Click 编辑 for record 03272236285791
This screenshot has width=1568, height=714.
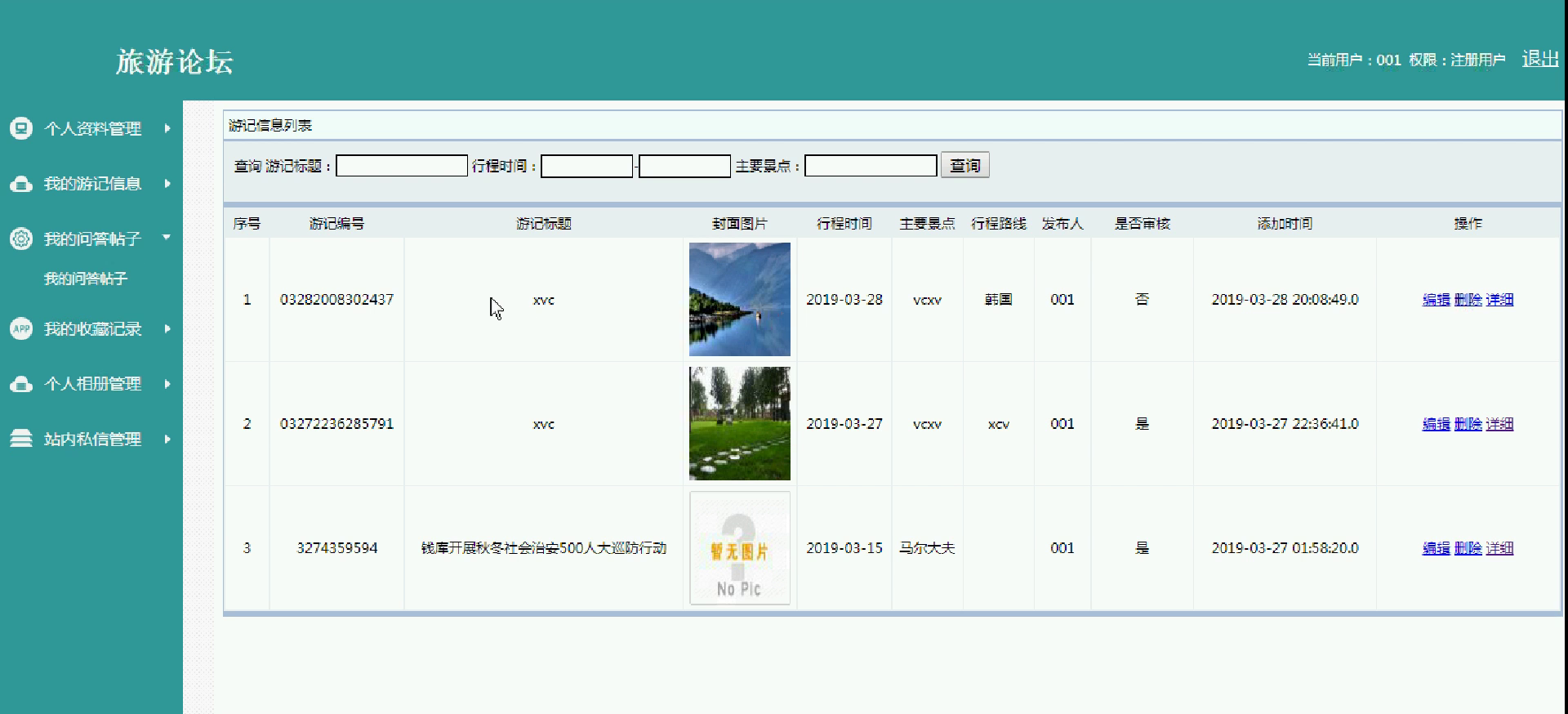[1436, 424]
